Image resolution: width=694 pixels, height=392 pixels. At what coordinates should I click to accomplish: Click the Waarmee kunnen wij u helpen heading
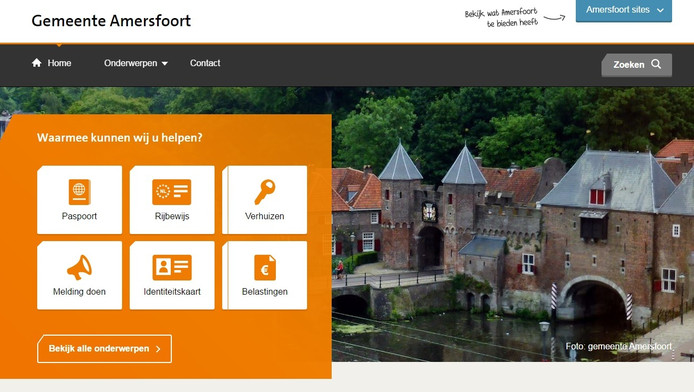click(x=120, y=138)
